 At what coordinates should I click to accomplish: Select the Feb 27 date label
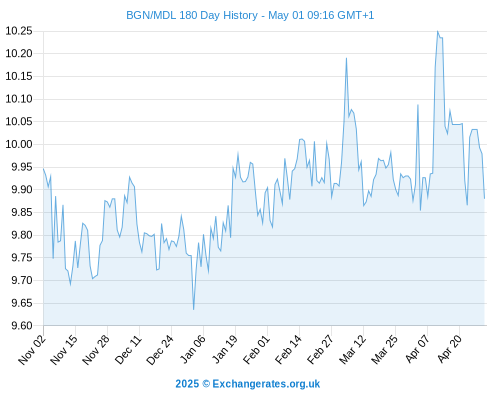coord(320,350)
